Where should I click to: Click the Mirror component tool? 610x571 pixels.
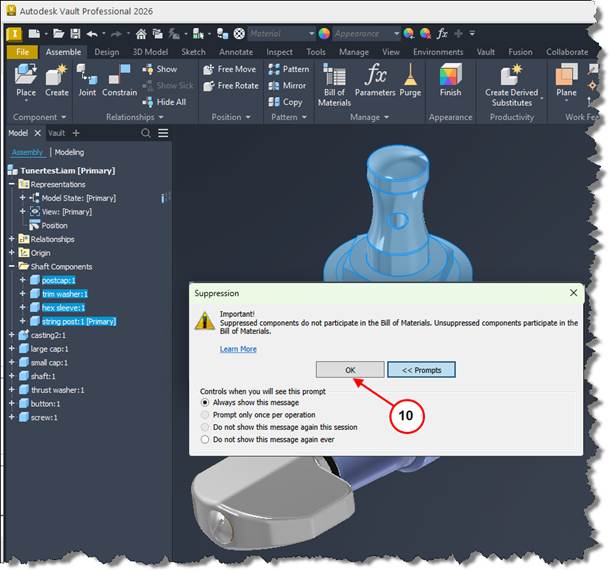(x=287, y=86)
